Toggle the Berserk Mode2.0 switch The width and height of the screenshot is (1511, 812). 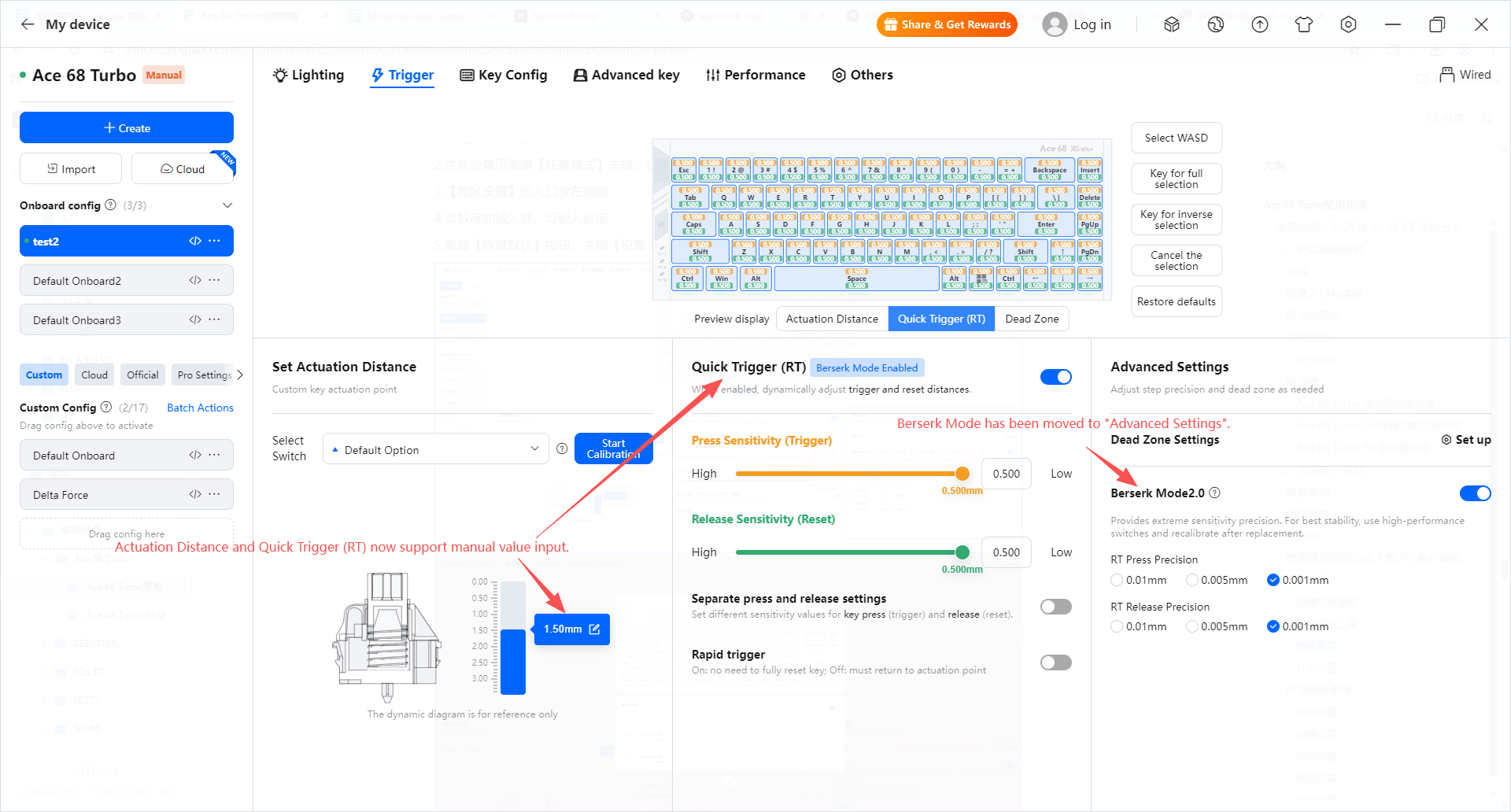[x=1476, y=493]
